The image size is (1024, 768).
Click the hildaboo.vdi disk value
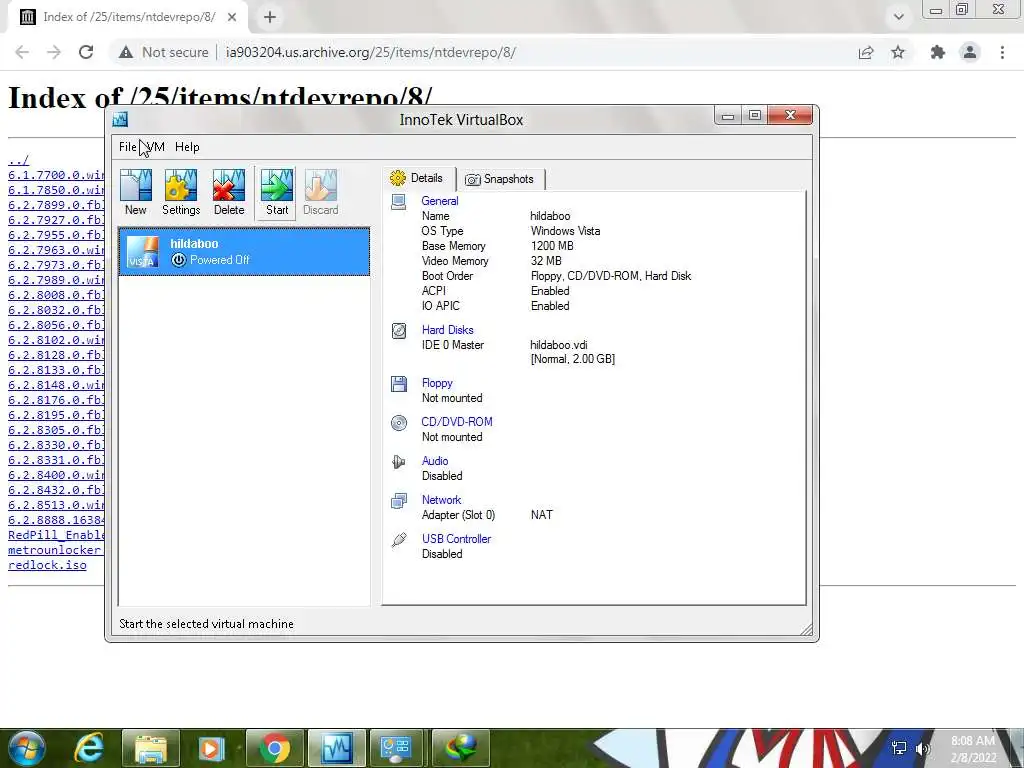click(x=558, y=345)
